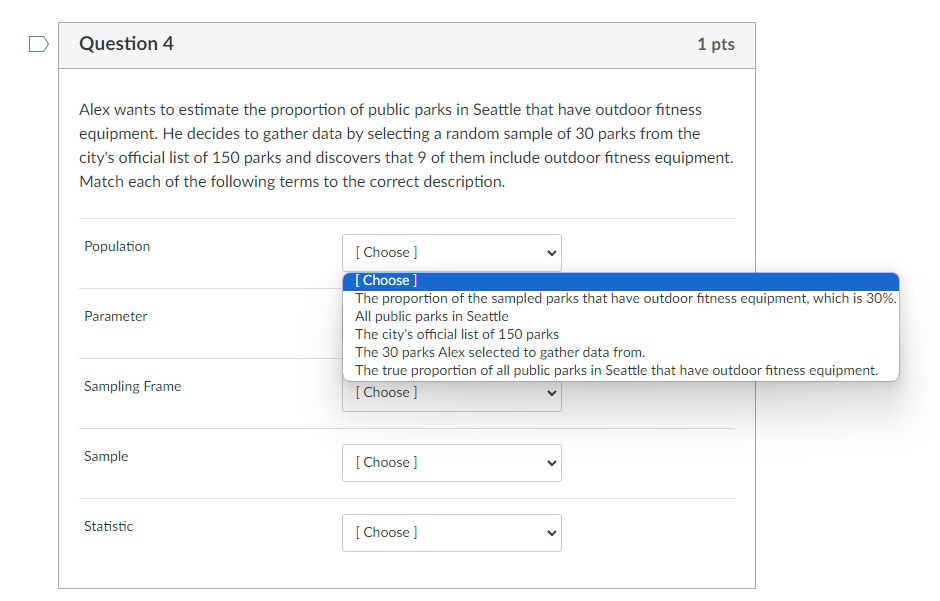The height and width of the screenshot is (601, 940).
Task: Expand the Sample answer dropdown
Action: tap(451, 462)
